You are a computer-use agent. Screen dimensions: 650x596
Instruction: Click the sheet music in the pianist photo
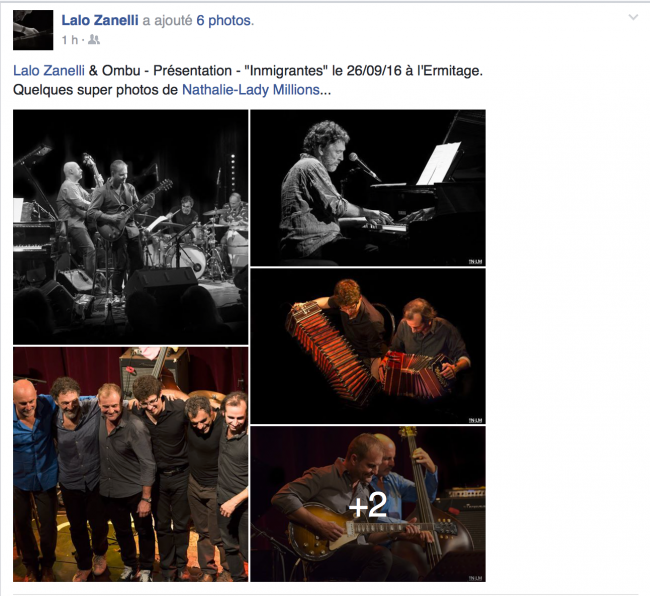(x=439, y=163)
